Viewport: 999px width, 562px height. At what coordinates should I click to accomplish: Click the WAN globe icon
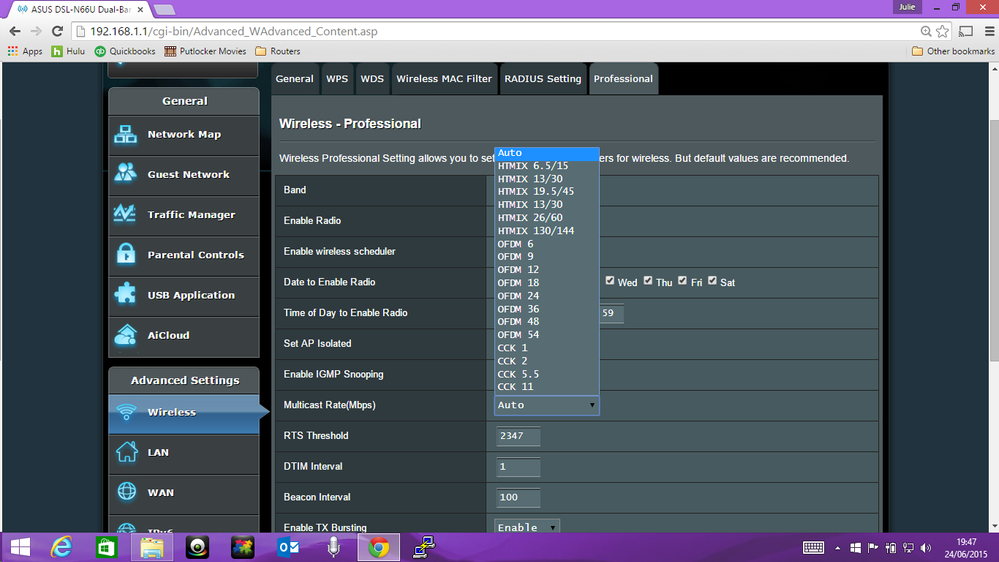(x=126, y=492)
